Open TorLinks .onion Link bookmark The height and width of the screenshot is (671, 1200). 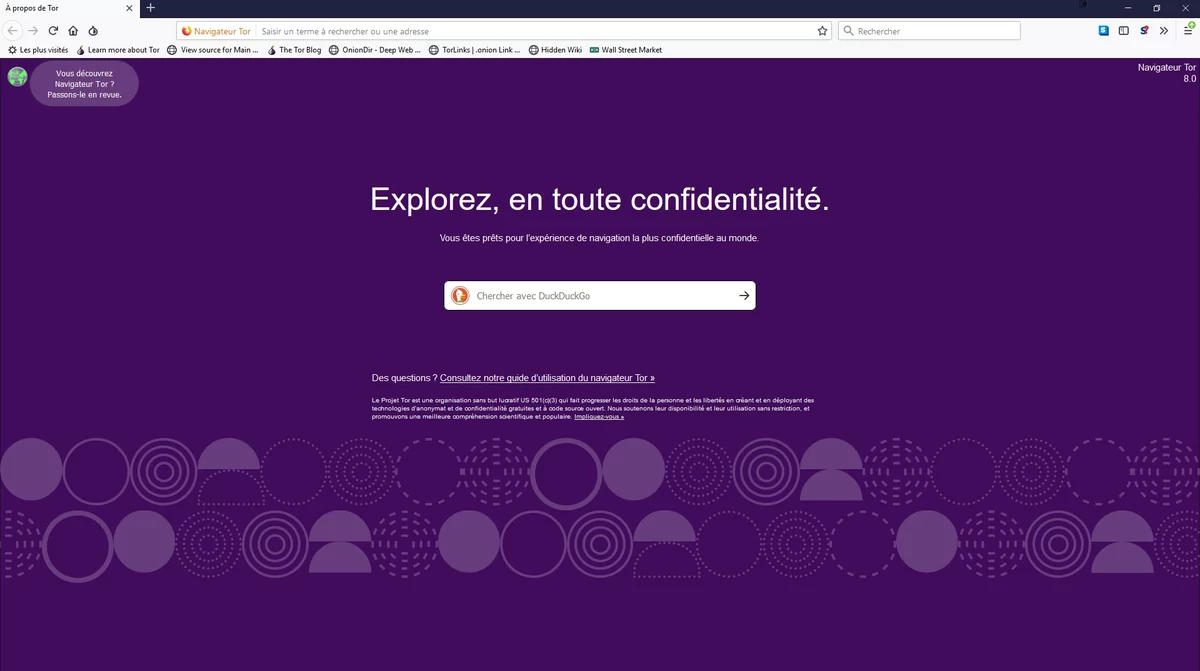475,50
